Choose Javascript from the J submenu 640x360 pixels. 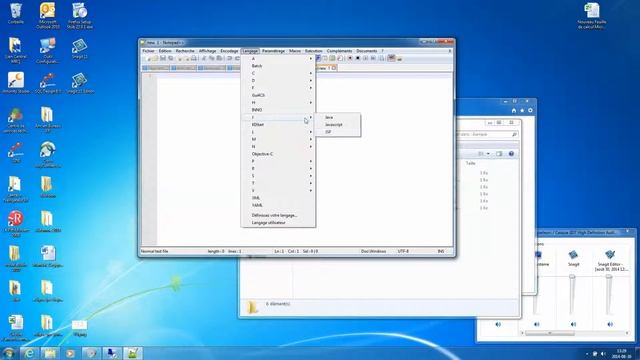point(338,124)
